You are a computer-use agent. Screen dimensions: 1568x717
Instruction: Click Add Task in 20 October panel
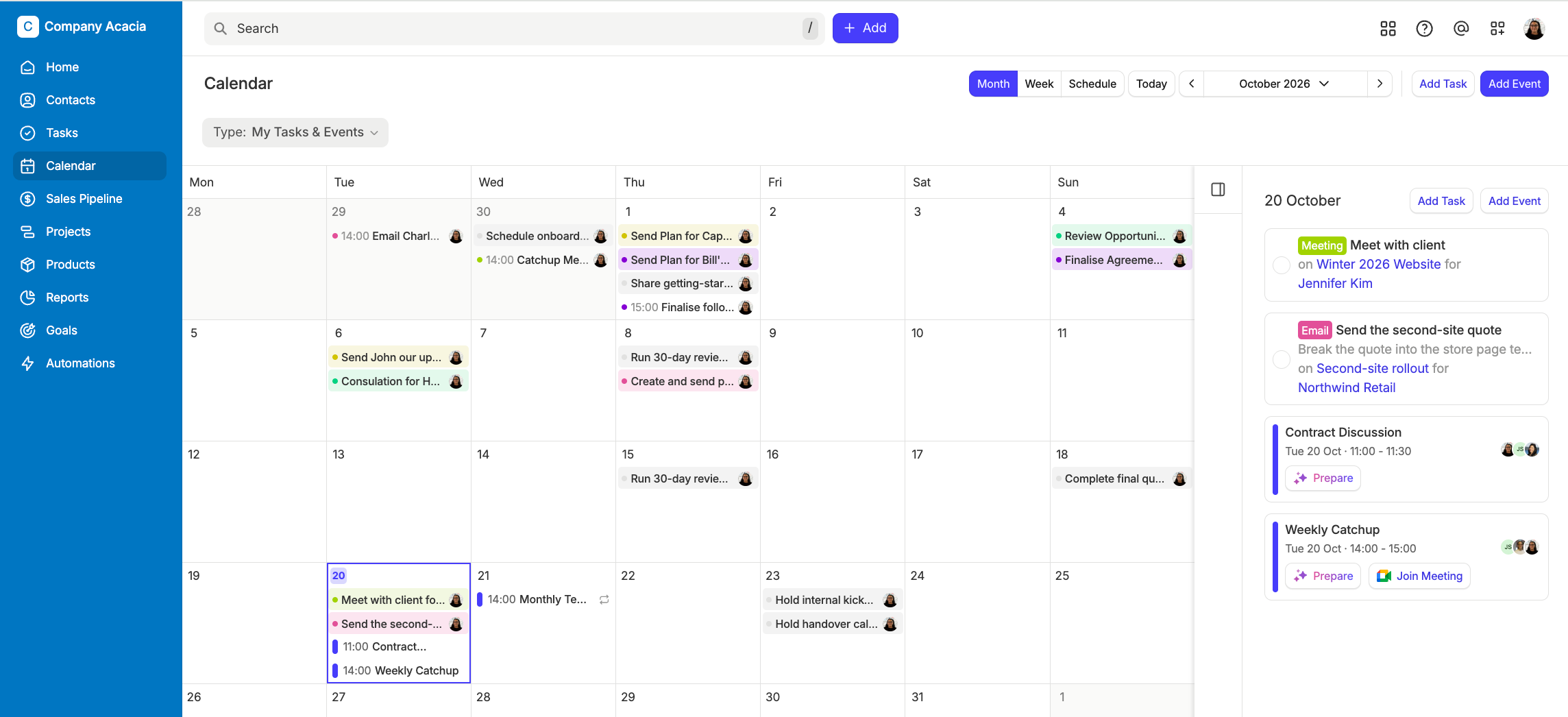click(1441, 201)
